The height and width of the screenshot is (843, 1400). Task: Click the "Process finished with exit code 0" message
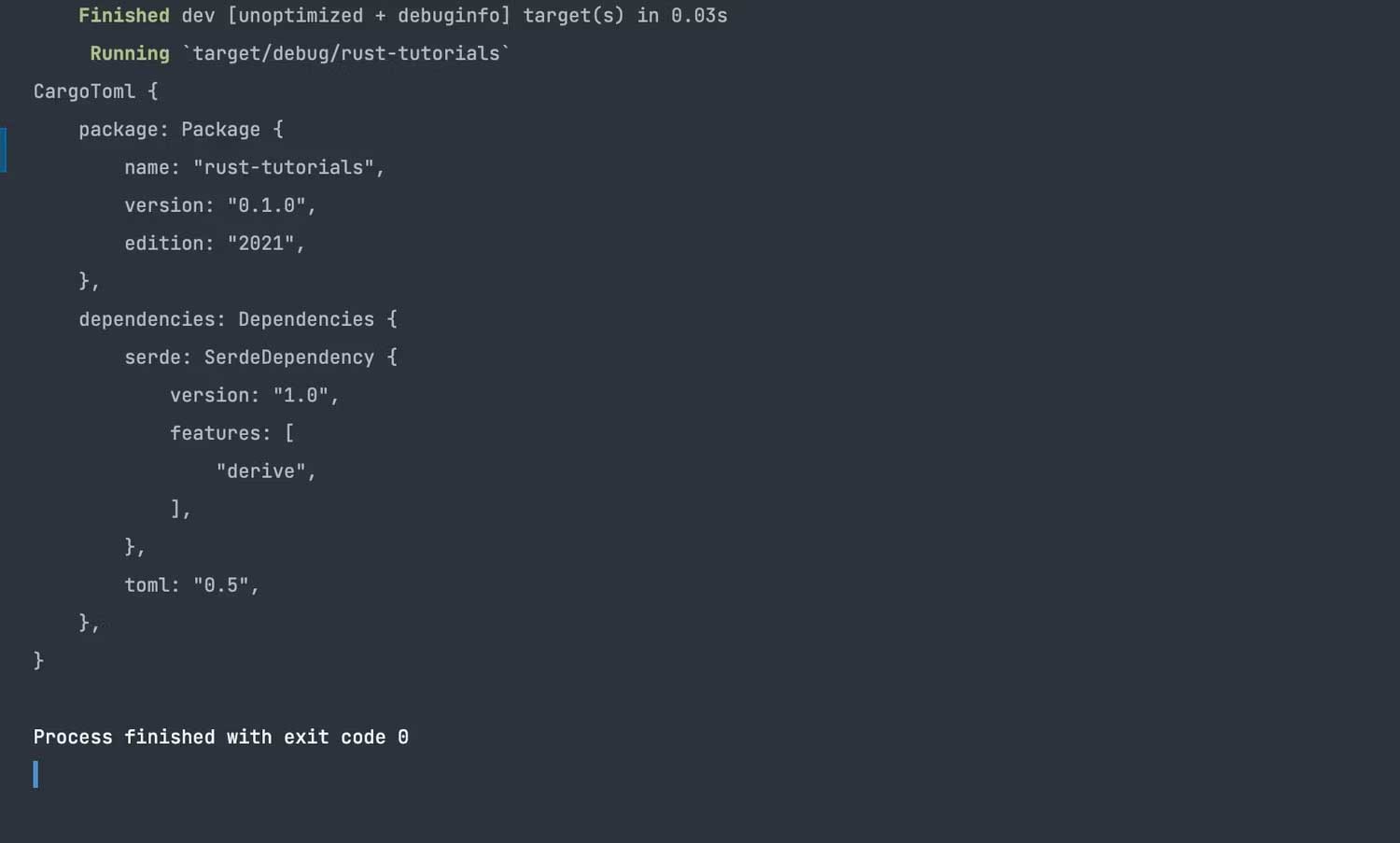click(220, 738)
